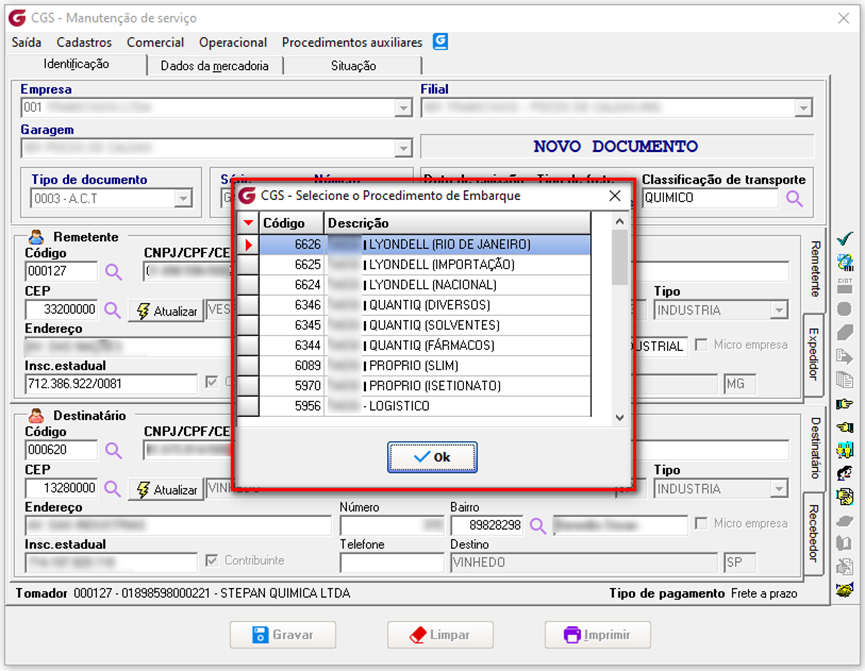Click the hand holding document icon
This screenshot has width=865, height=671.
pos(845,497)
